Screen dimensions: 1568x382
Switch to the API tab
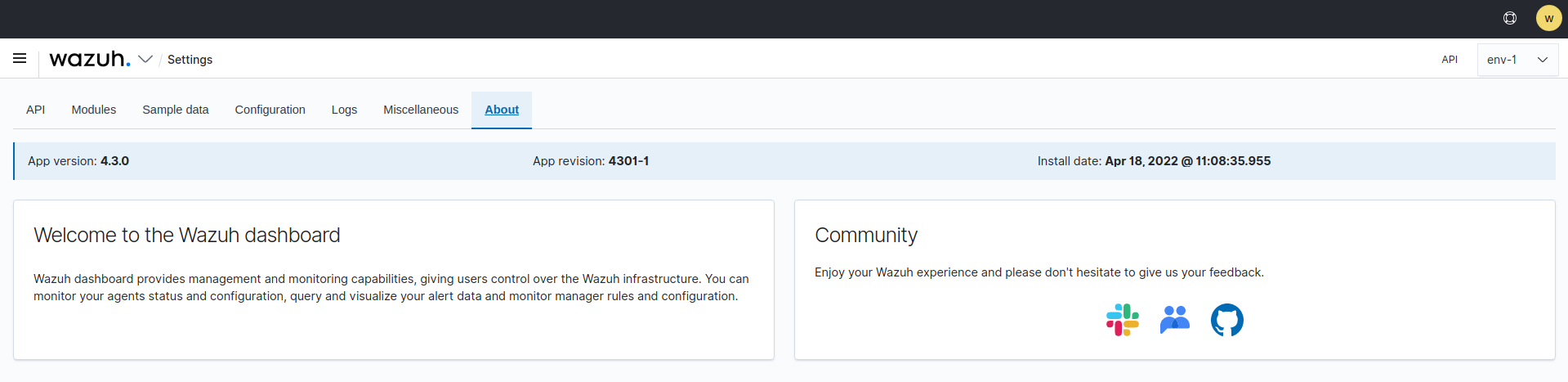[35, 110]
